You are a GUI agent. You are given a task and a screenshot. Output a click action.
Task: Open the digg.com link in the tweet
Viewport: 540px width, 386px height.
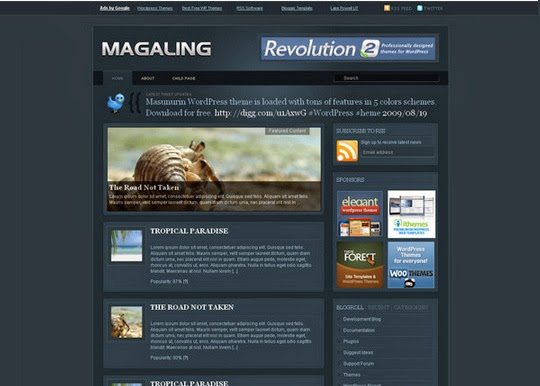click(260, 113)
